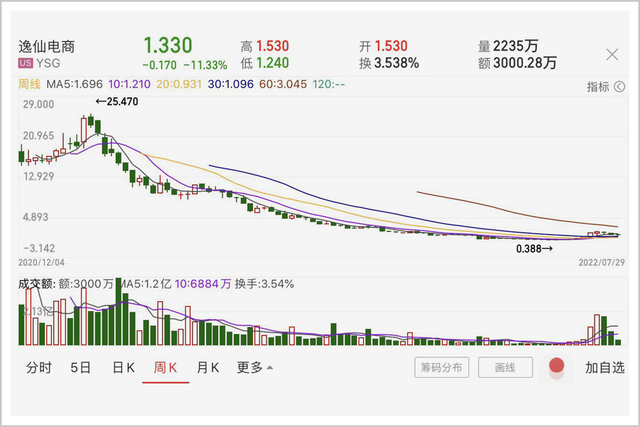This screenshot has height=427, width=640.
Task: Click the 60:3.045 moving average legend
Action: coord(283,84)
